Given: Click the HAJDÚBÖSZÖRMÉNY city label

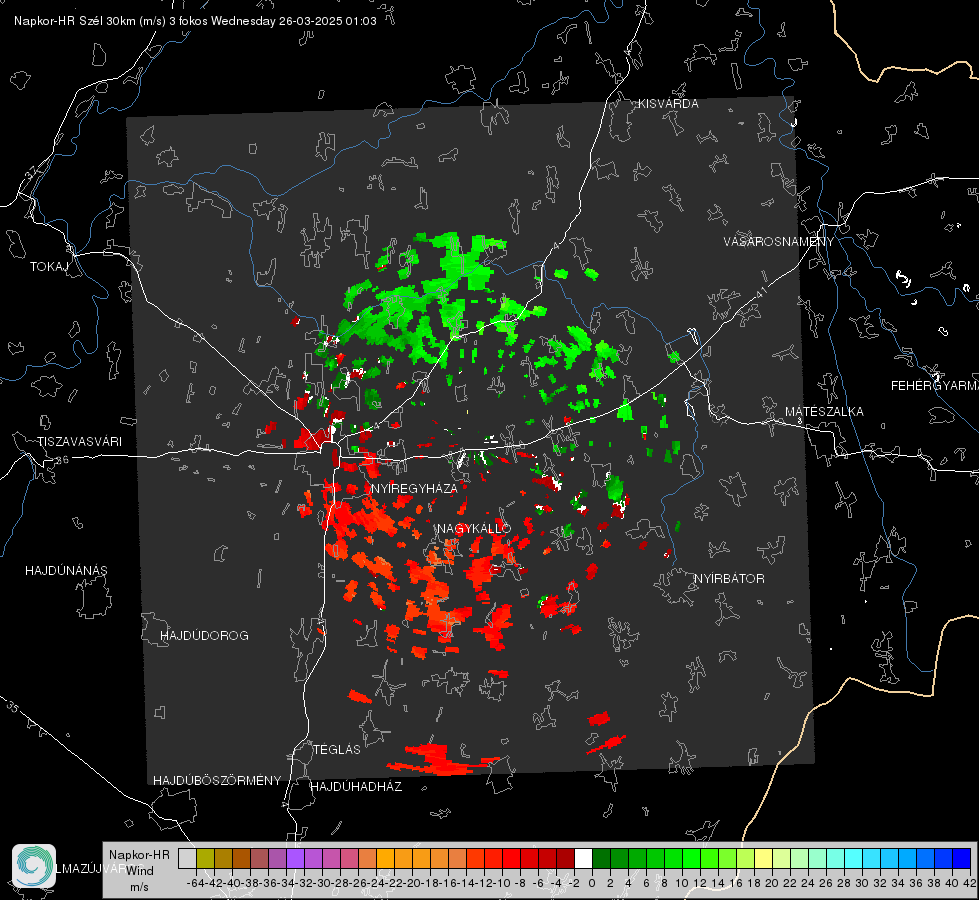Looking at the screenshot, I should click(x=217, y=781).
